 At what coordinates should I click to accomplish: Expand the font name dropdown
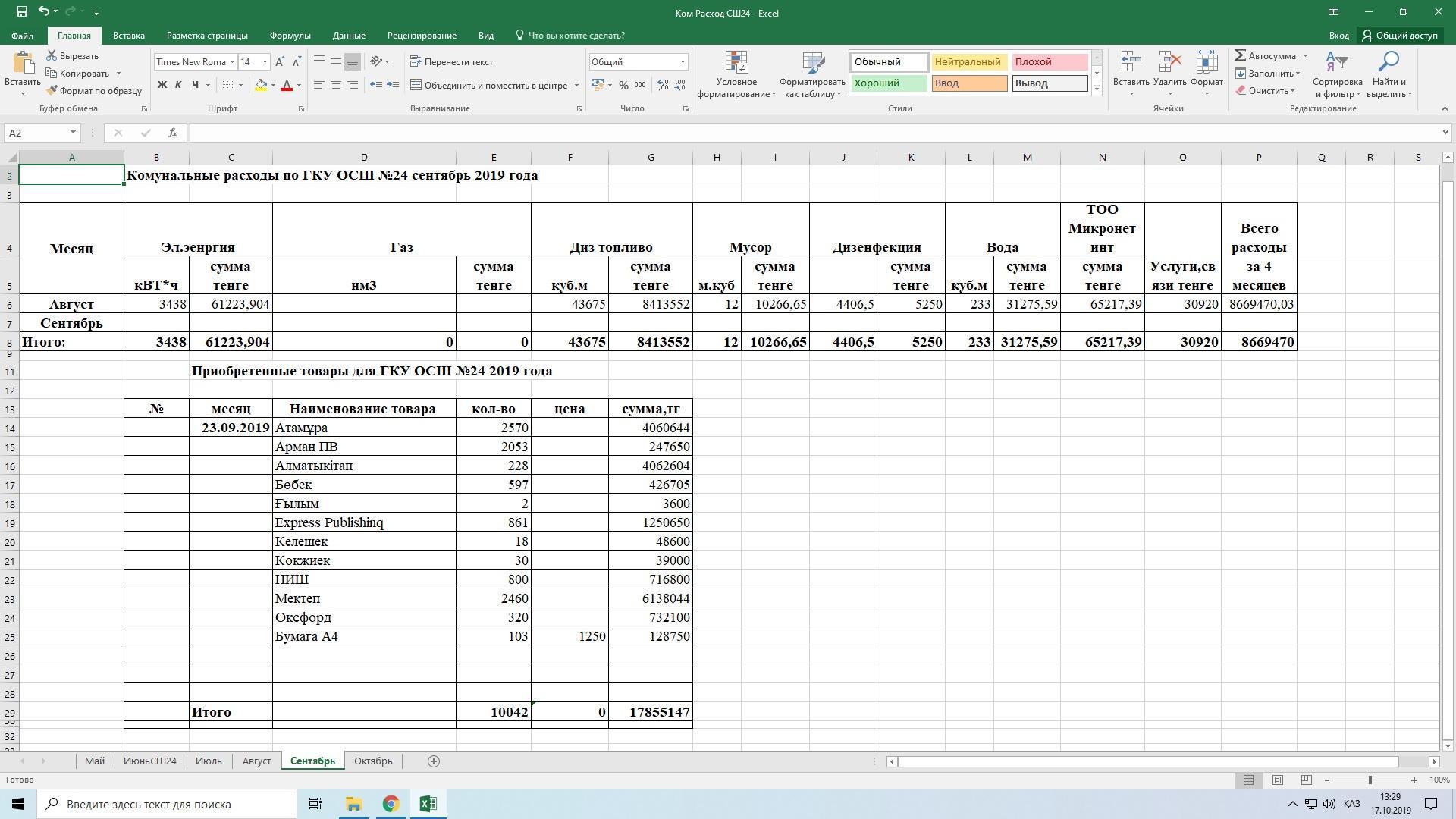pyautogui.click(x=232, y=62)
